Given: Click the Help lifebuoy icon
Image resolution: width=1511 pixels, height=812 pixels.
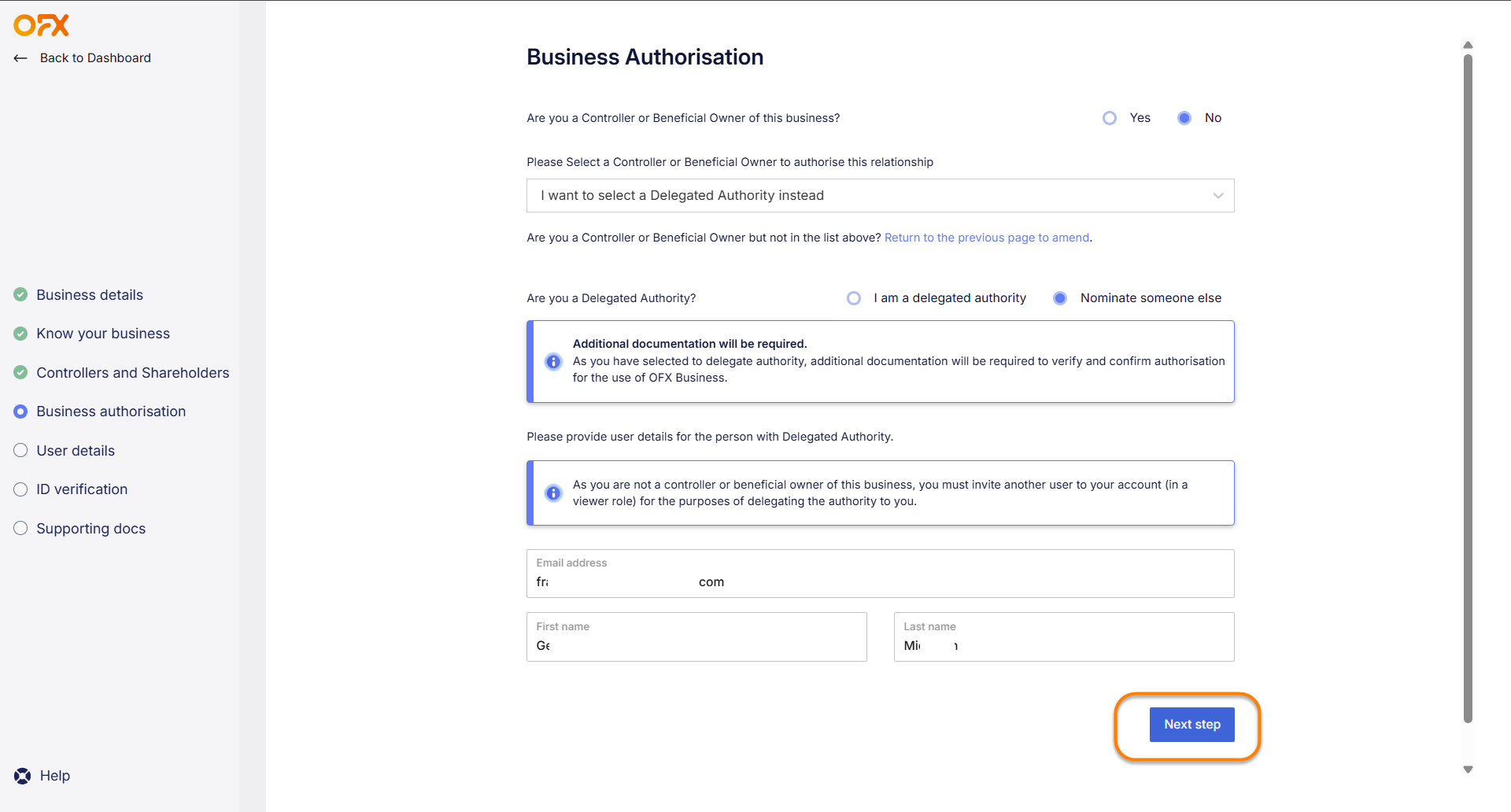Looking at the screenshot, I should [x=23, y=776].
